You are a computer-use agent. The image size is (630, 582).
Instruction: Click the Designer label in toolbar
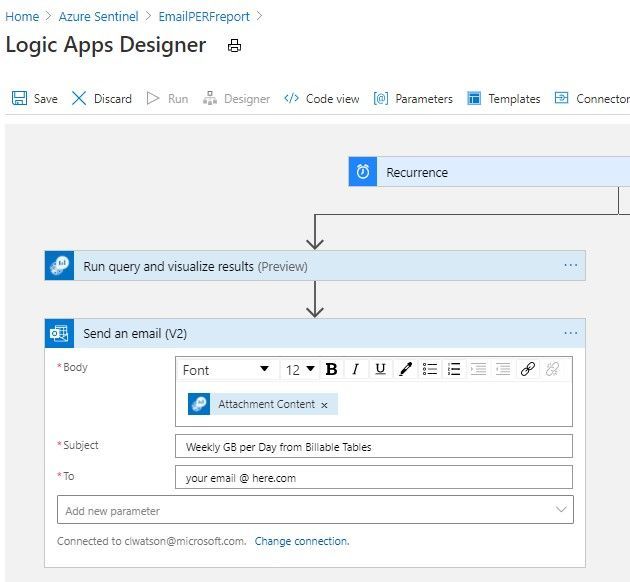pos(247,99)
